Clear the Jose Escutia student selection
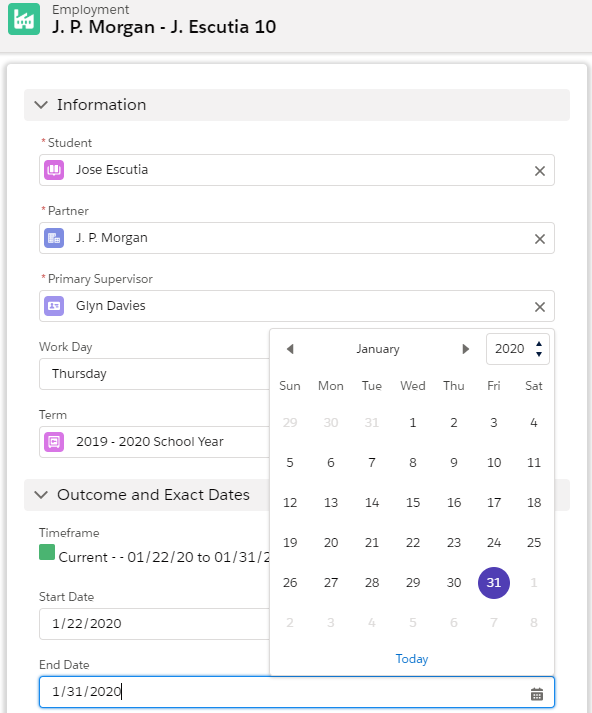Viewport: 592px width, 713px height. [x=540, y=171]
